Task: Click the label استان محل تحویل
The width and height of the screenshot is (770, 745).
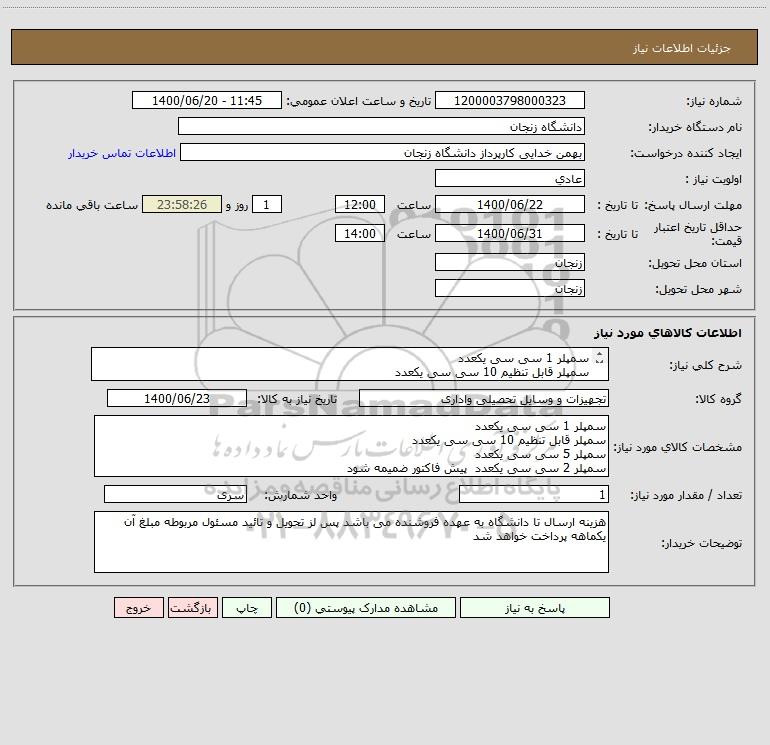Action: tap(695, 263)
